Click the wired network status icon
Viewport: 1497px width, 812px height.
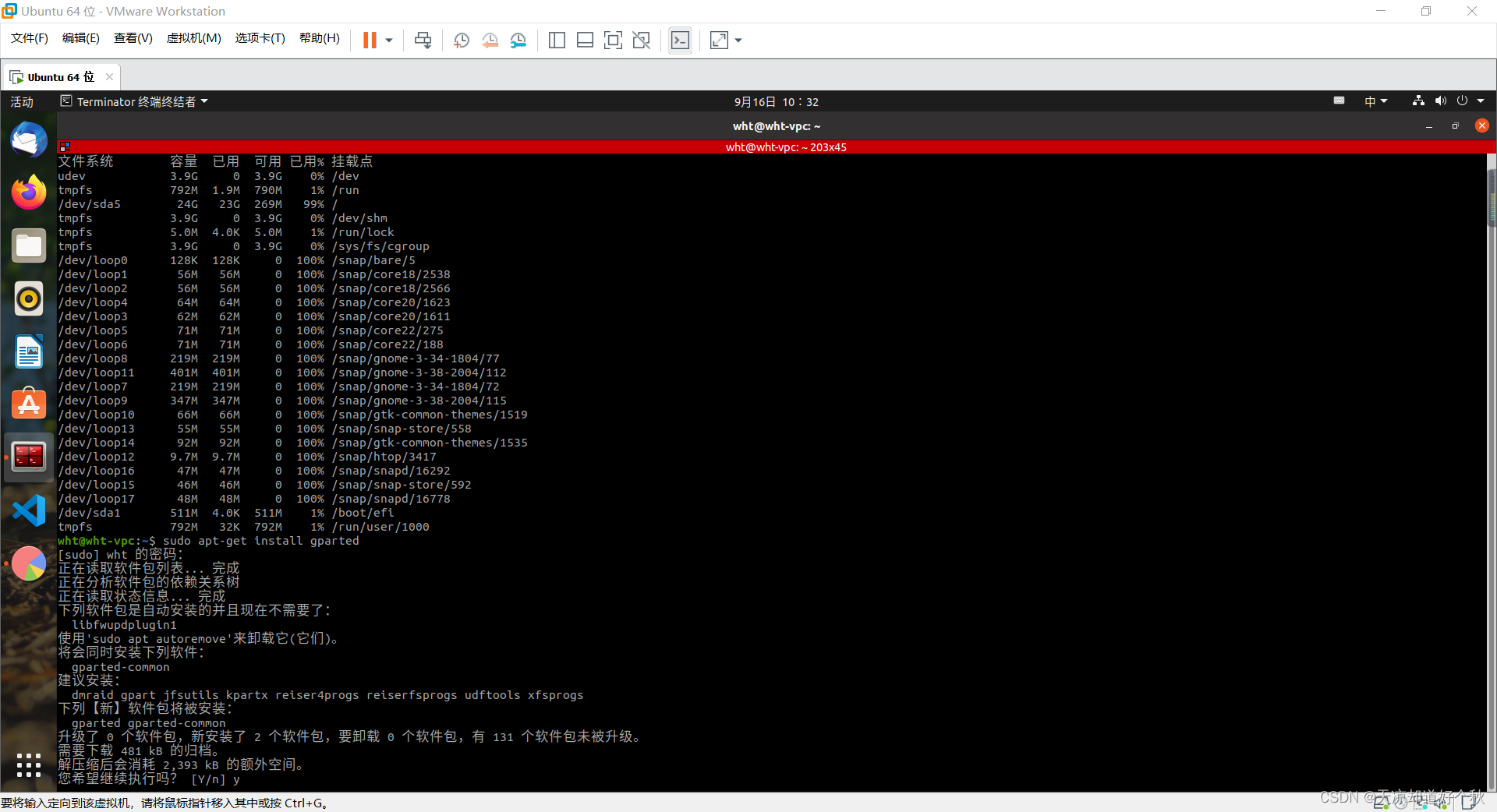[x=1418, y=101]
